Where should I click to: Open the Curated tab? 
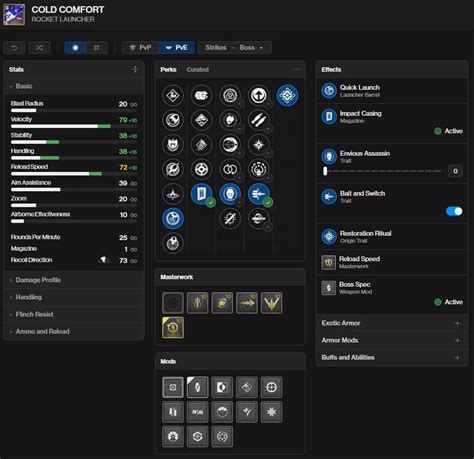pyautogui.click(x=197, y=69)
